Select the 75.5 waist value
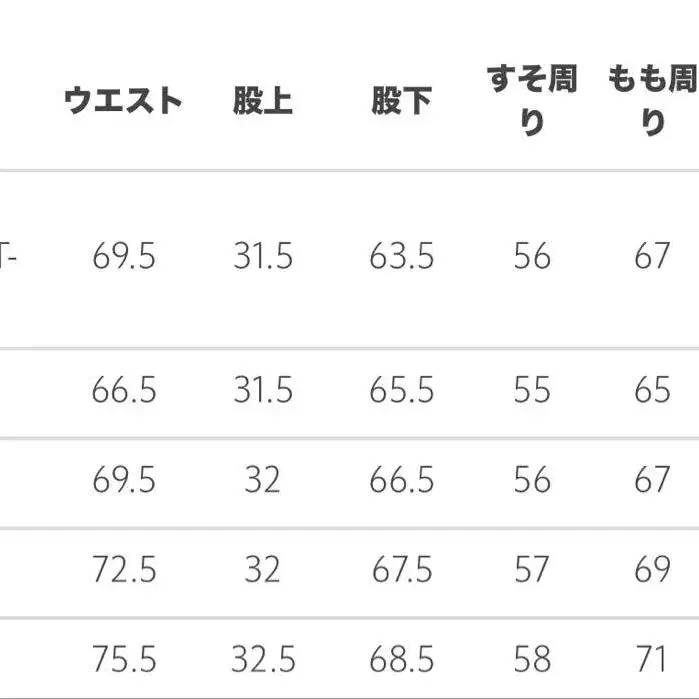This screenshot has height=699, width=699. [124, 660]
